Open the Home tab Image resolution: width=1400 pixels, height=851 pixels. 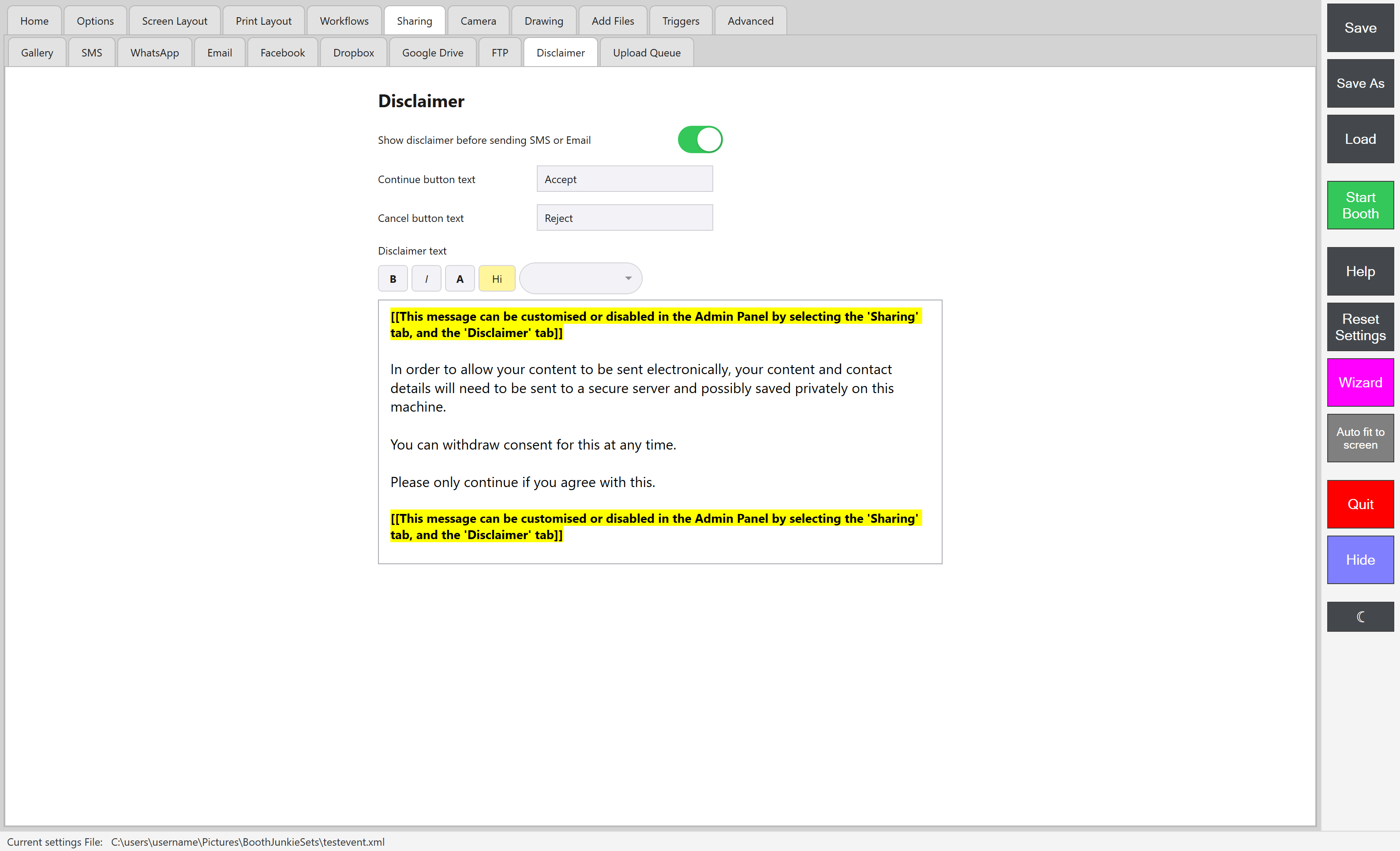pyautogui.click(x=35, y=21)
